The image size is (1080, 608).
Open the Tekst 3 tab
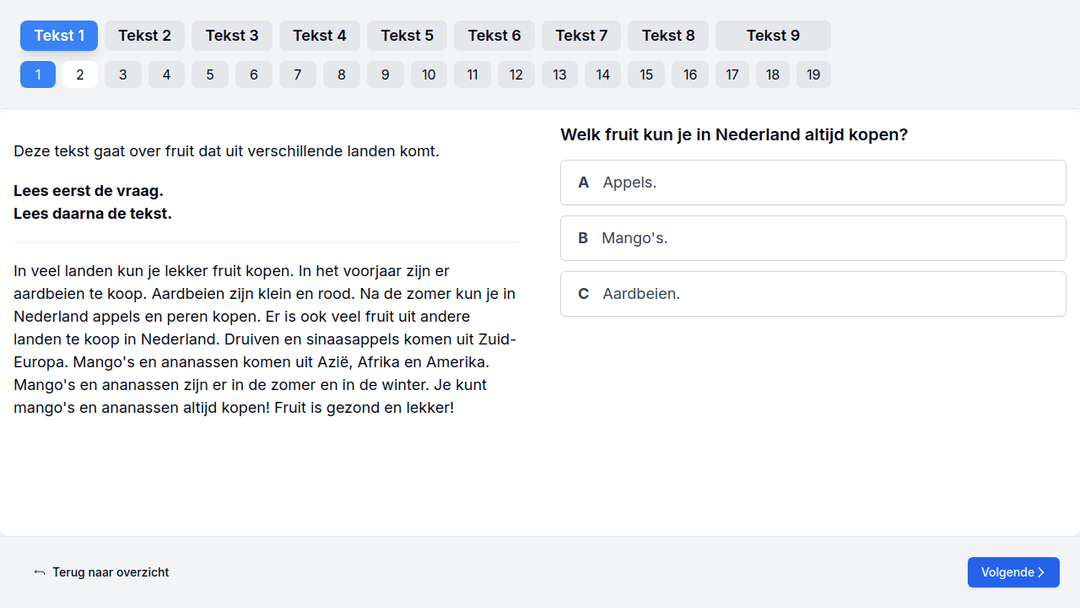coord(232,36)
